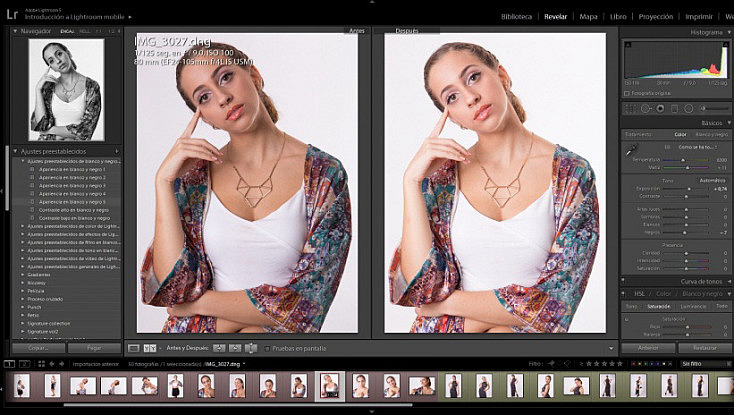
Task: Click the Navegador preview thumbnail
Action: pos(66,89)
